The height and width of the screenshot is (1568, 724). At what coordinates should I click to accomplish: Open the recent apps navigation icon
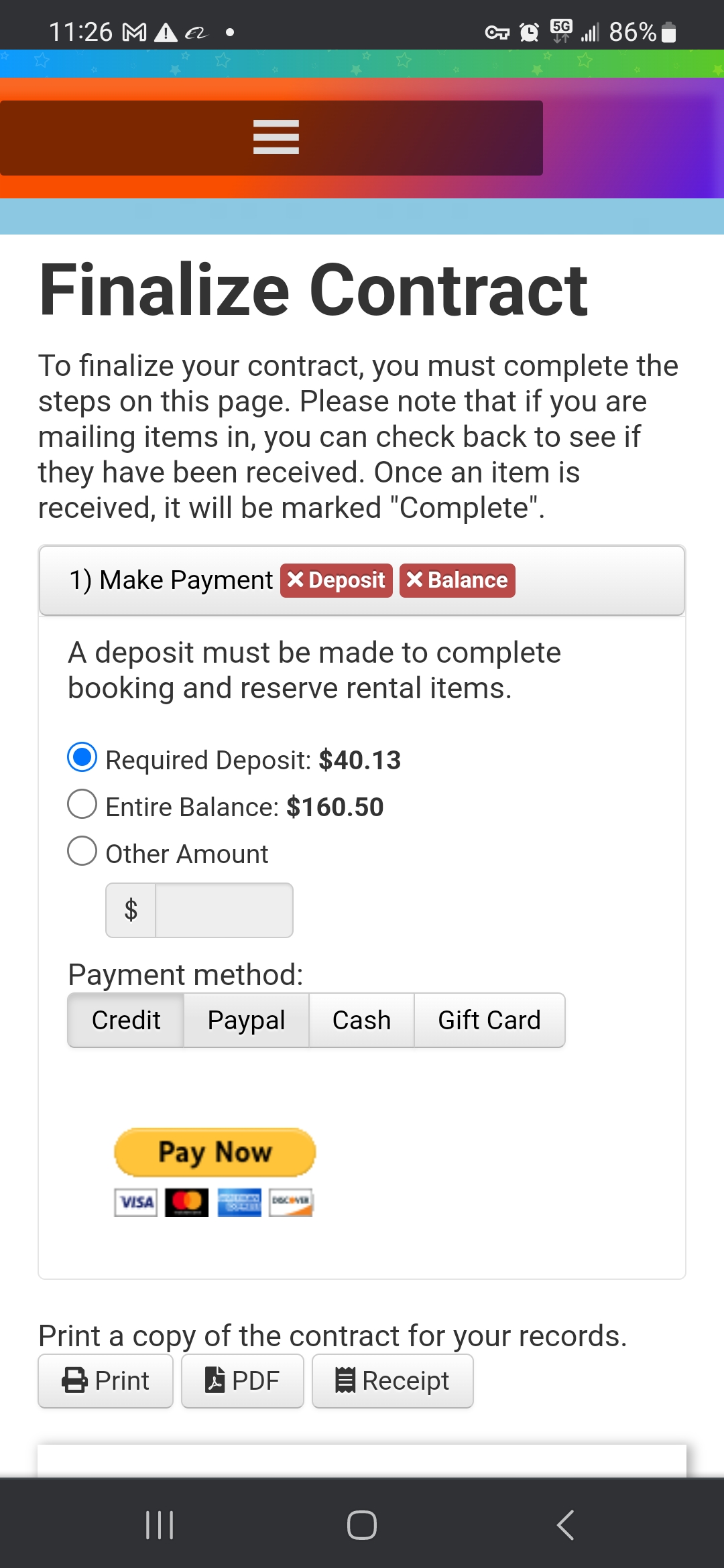tap(160, 1525)
